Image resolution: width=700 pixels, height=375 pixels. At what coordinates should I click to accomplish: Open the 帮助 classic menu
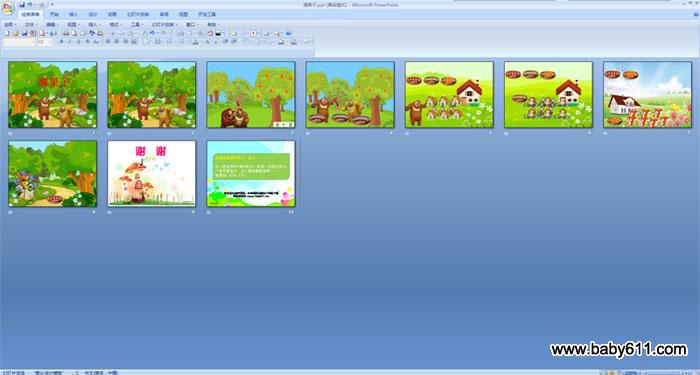[x=213, y=25]
